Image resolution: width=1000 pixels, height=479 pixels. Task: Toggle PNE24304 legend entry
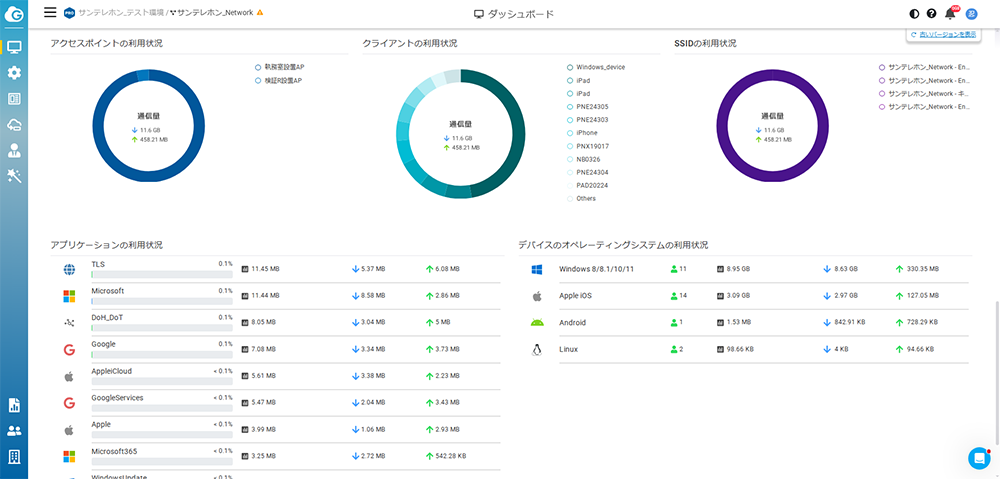point(587,172)
